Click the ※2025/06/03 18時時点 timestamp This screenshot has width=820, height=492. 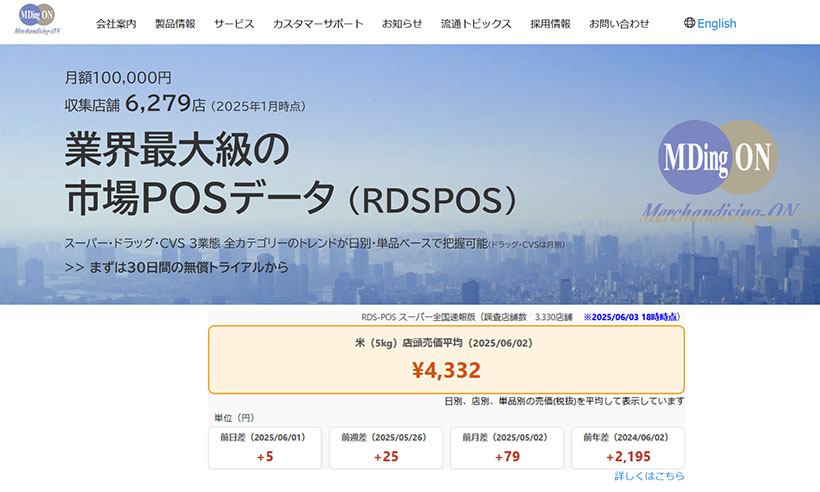click(x=631, y=317)
